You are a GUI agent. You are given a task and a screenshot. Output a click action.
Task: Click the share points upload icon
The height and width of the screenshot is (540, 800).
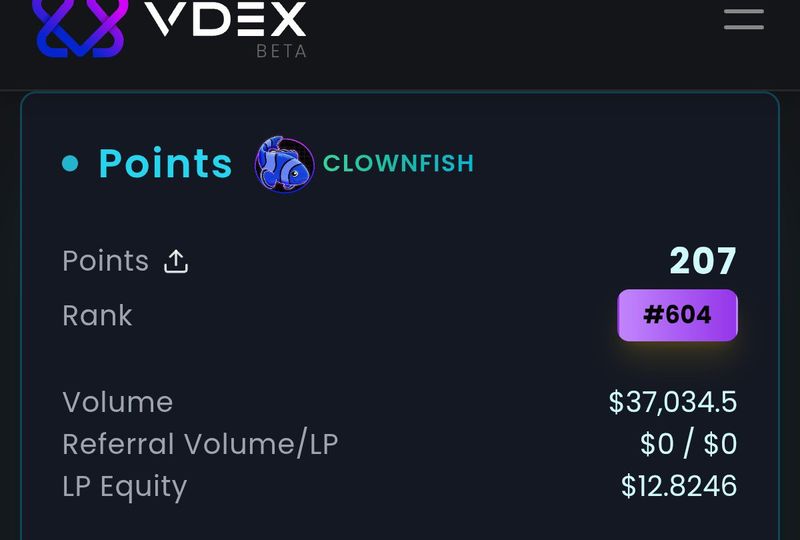point(176,262)
